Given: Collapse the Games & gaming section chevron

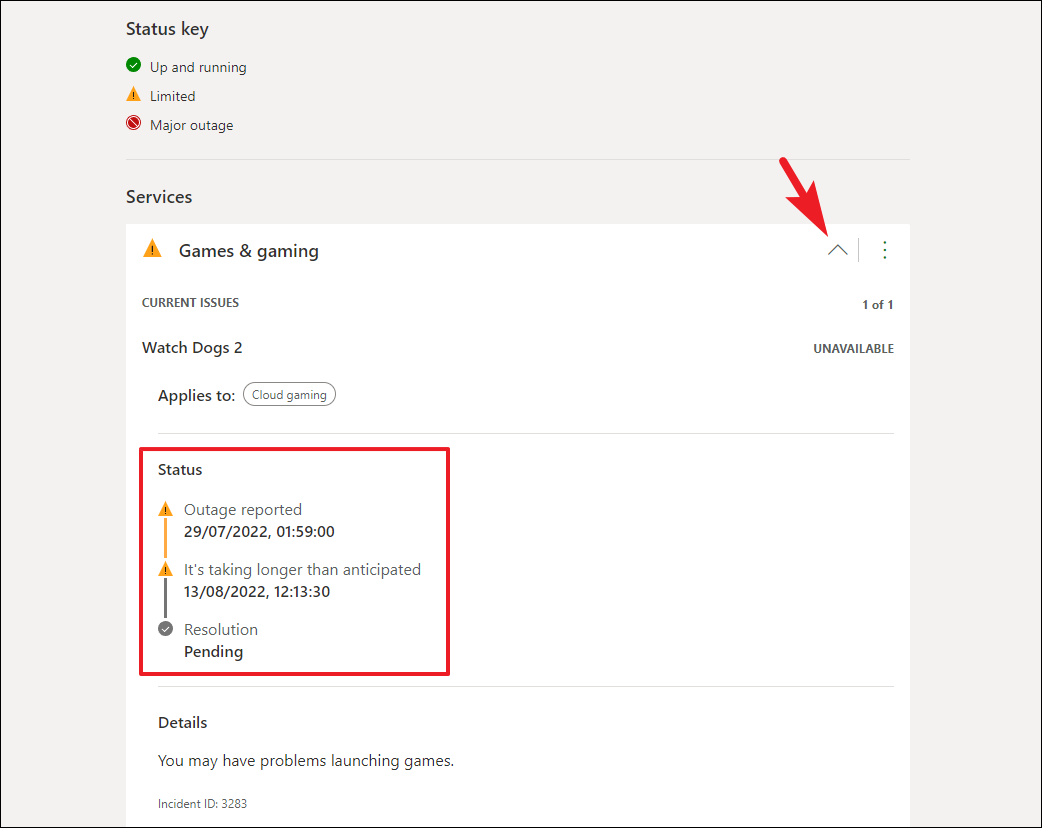Looking at the screenshot, I should (837, 251).
